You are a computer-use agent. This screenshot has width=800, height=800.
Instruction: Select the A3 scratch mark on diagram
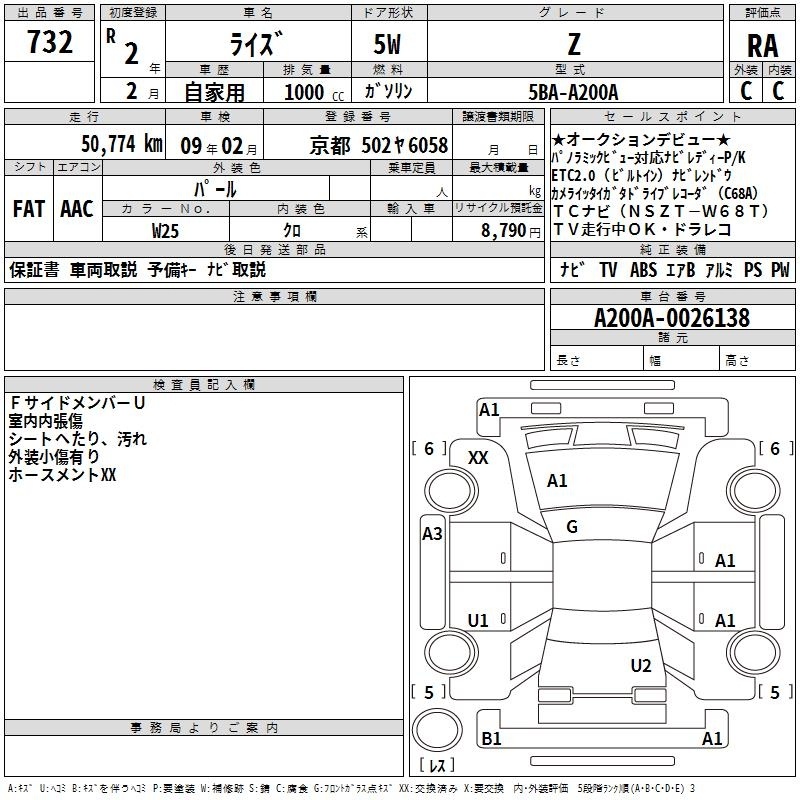pos(432,533)
